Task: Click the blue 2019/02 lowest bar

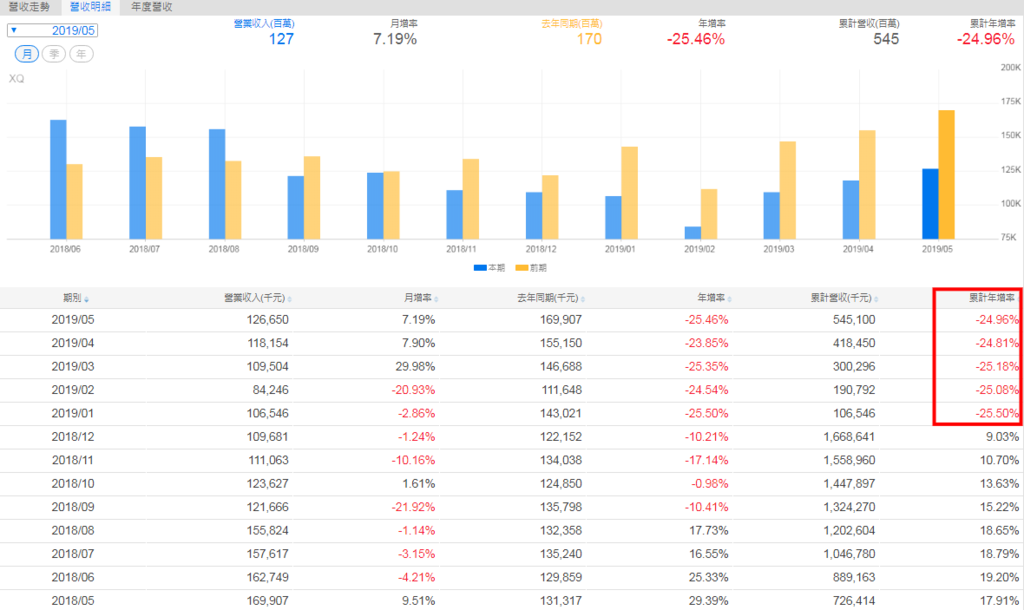Action: [692, 233]
